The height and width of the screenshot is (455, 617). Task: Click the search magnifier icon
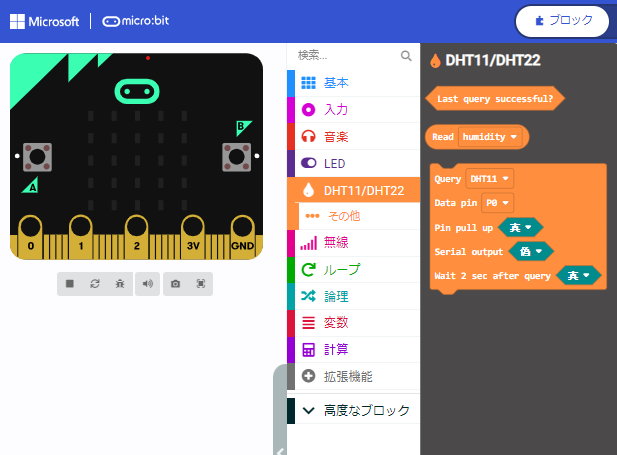(406, 56)
